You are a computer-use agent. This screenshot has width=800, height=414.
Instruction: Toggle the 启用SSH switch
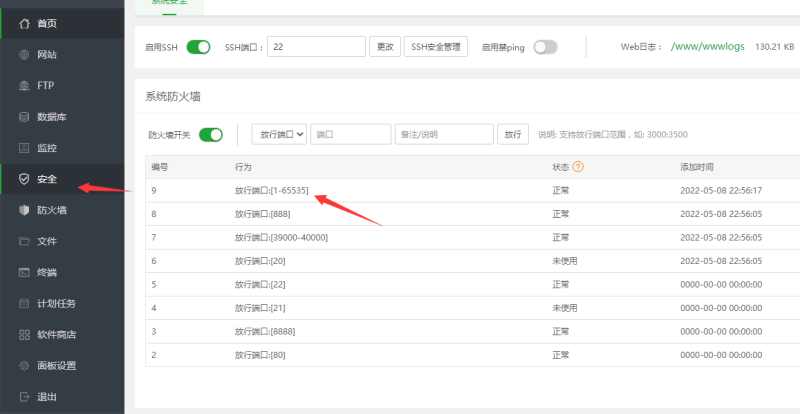tap(198, 47)
